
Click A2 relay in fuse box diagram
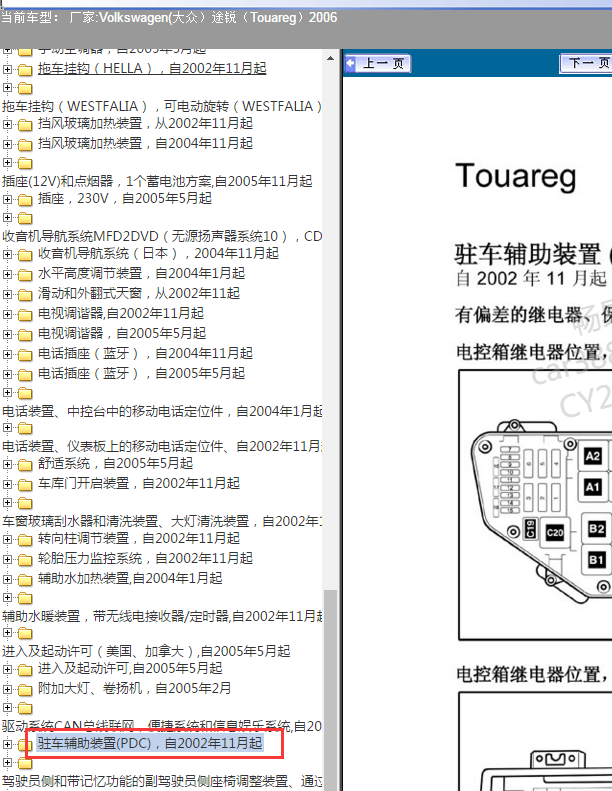[592, 456]
